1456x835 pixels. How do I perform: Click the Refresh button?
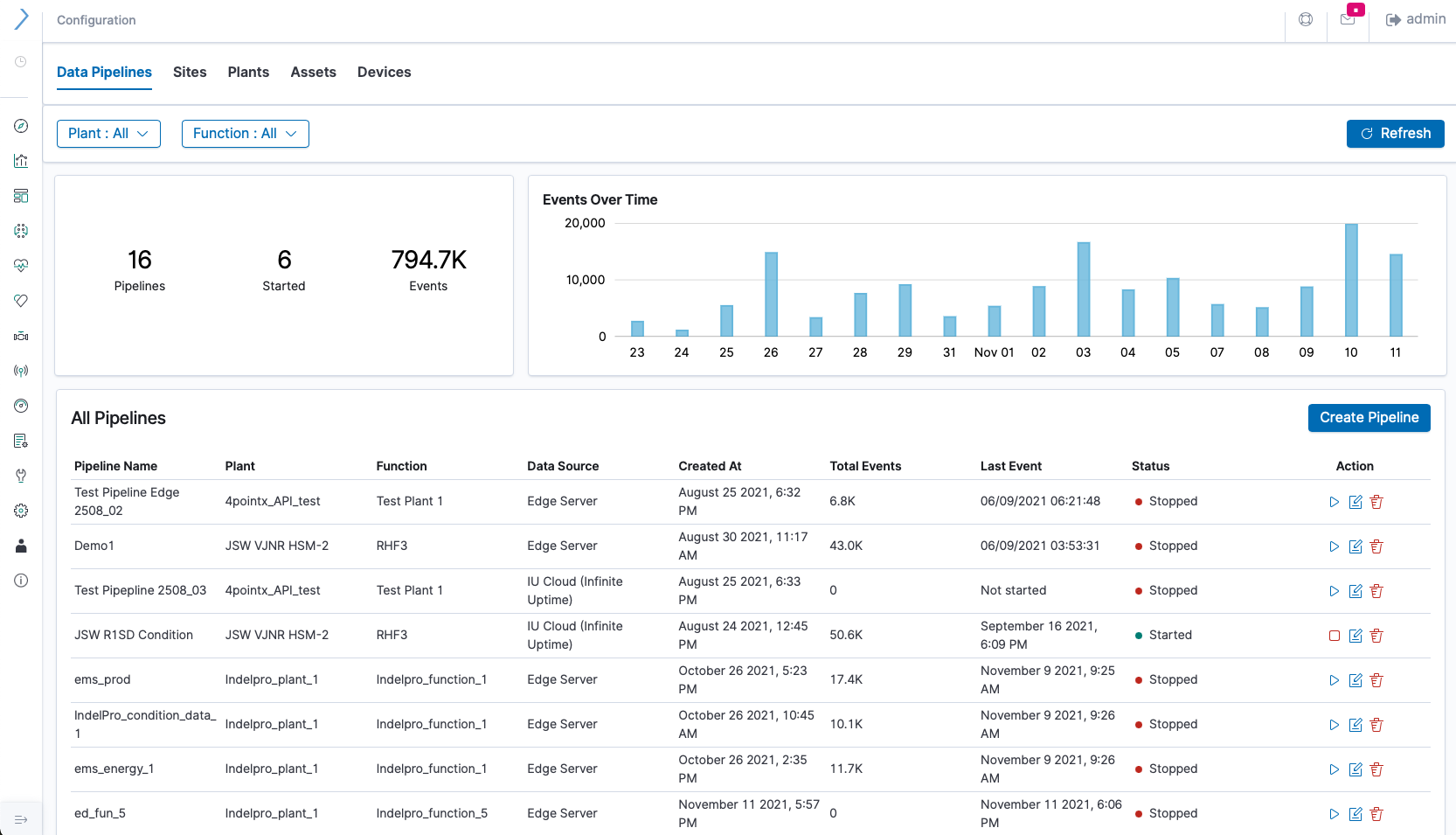[1395, 134]
